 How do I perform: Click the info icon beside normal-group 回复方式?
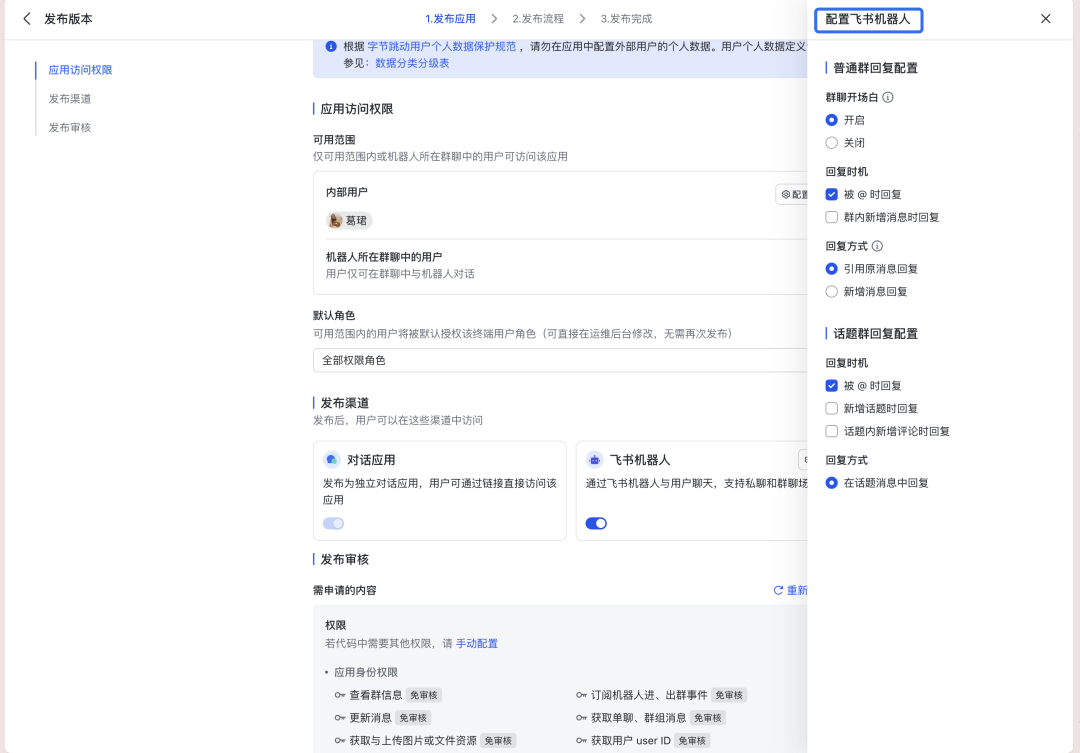(877, 246)
